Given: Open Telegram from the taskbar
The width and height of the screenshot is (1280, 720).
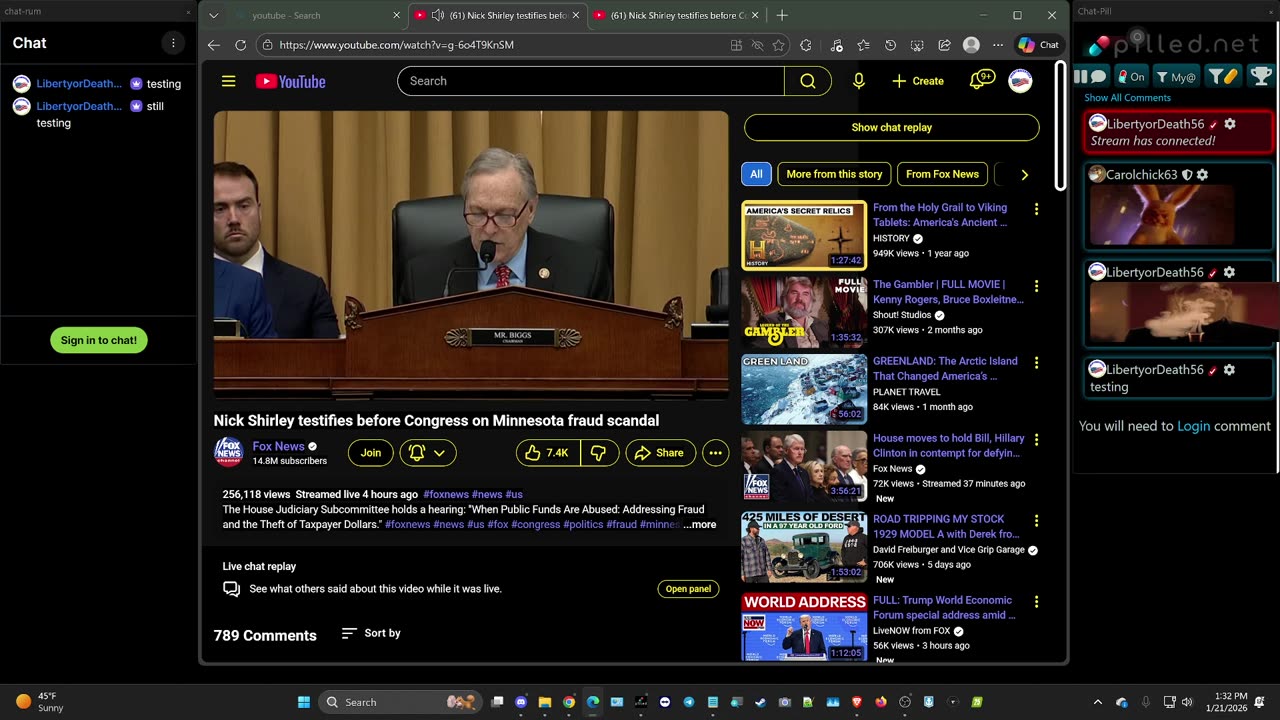Looking at the screenshot, I should pyautogui.click(x=689, y=702).
